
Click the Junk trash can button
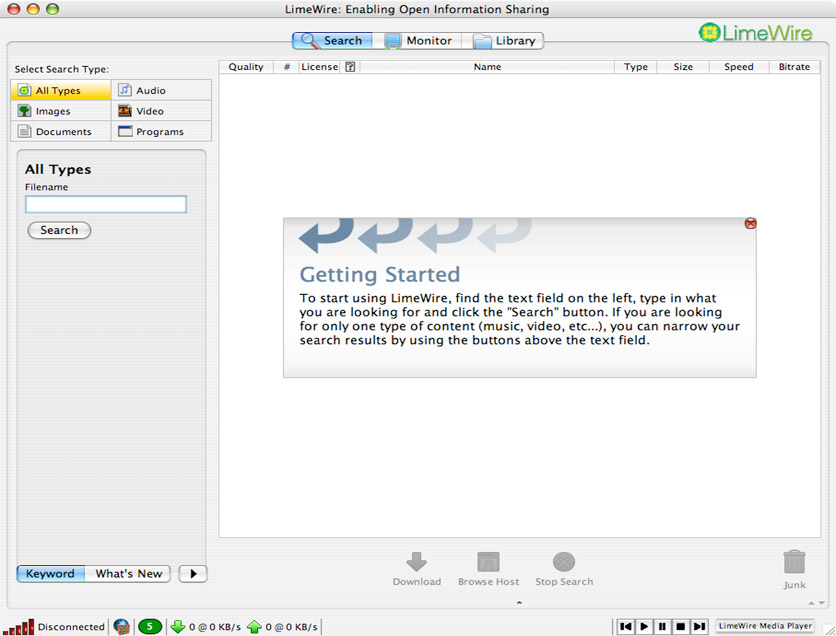click(x=794, y=569)
